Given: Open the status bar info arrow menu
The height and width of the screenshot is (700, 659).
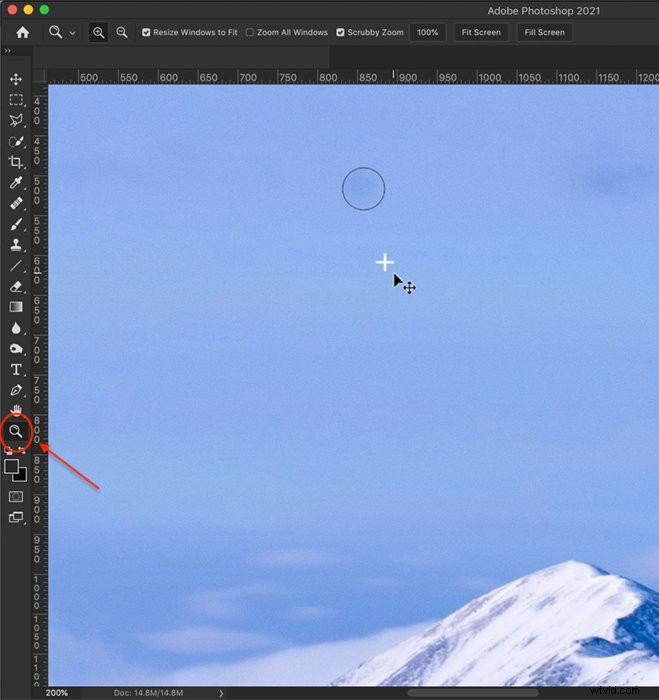Looking at the screenshot, I should coord(221,693).
